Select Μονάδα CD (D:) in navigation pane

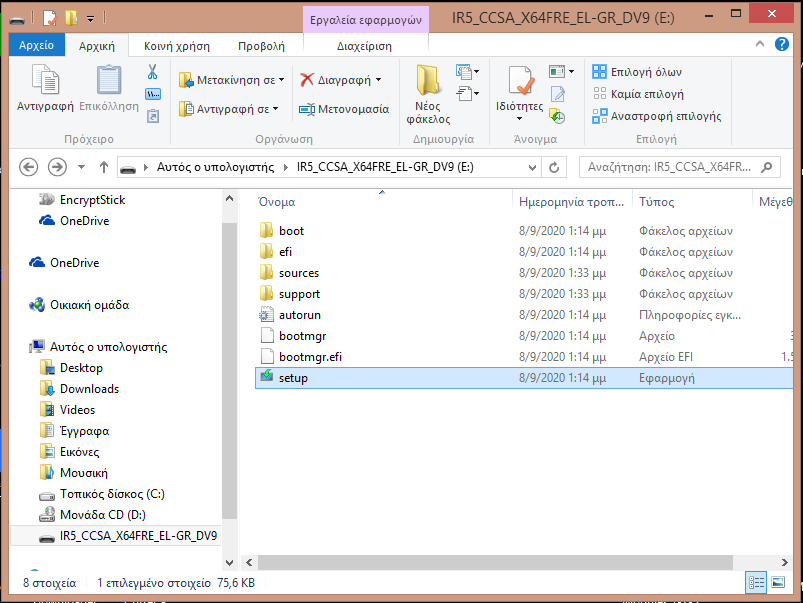click(x=102, y=515)
